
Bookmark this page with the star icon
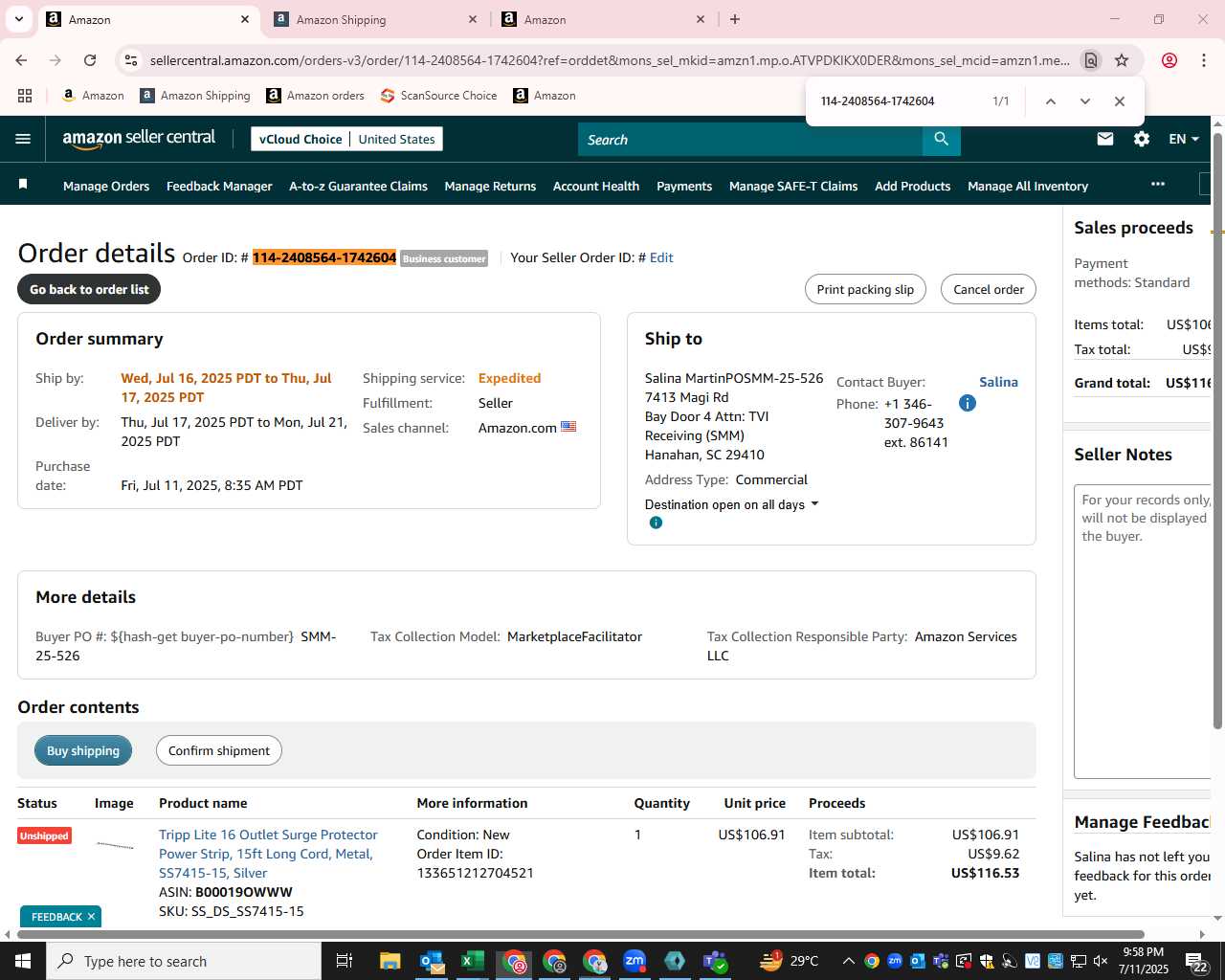click(1122, 60)
